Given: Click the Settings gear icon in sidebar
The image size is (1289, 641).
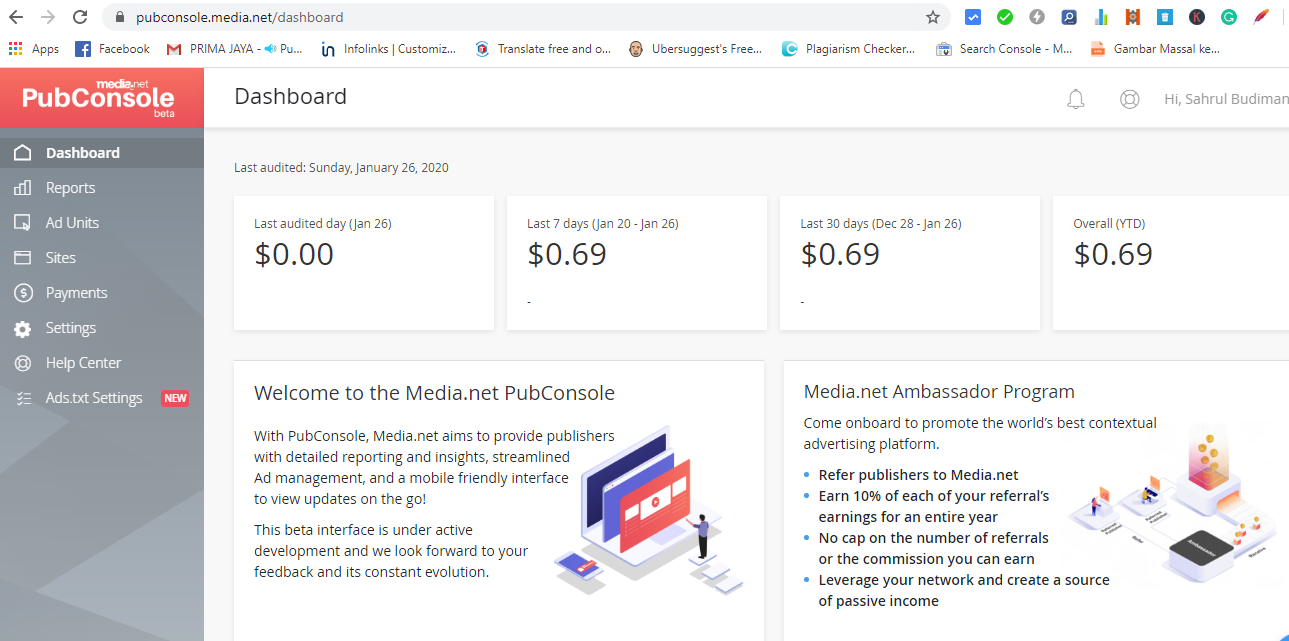Looking at the screenshot, I should pyautogui.click(x=23, y=328).
